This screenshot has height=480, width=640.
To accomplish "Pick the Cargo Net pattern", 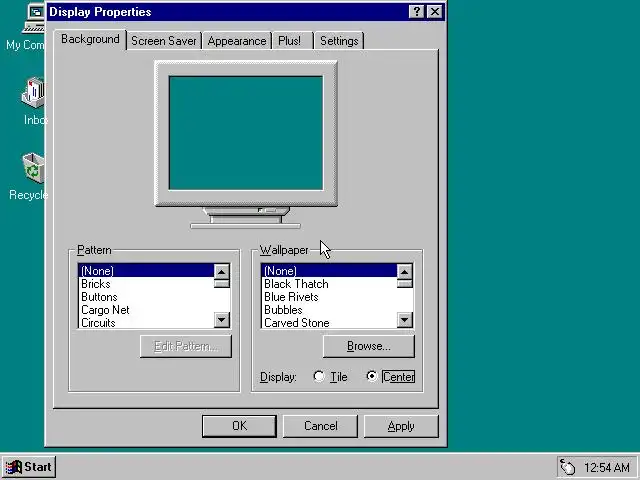I will 146,310.
